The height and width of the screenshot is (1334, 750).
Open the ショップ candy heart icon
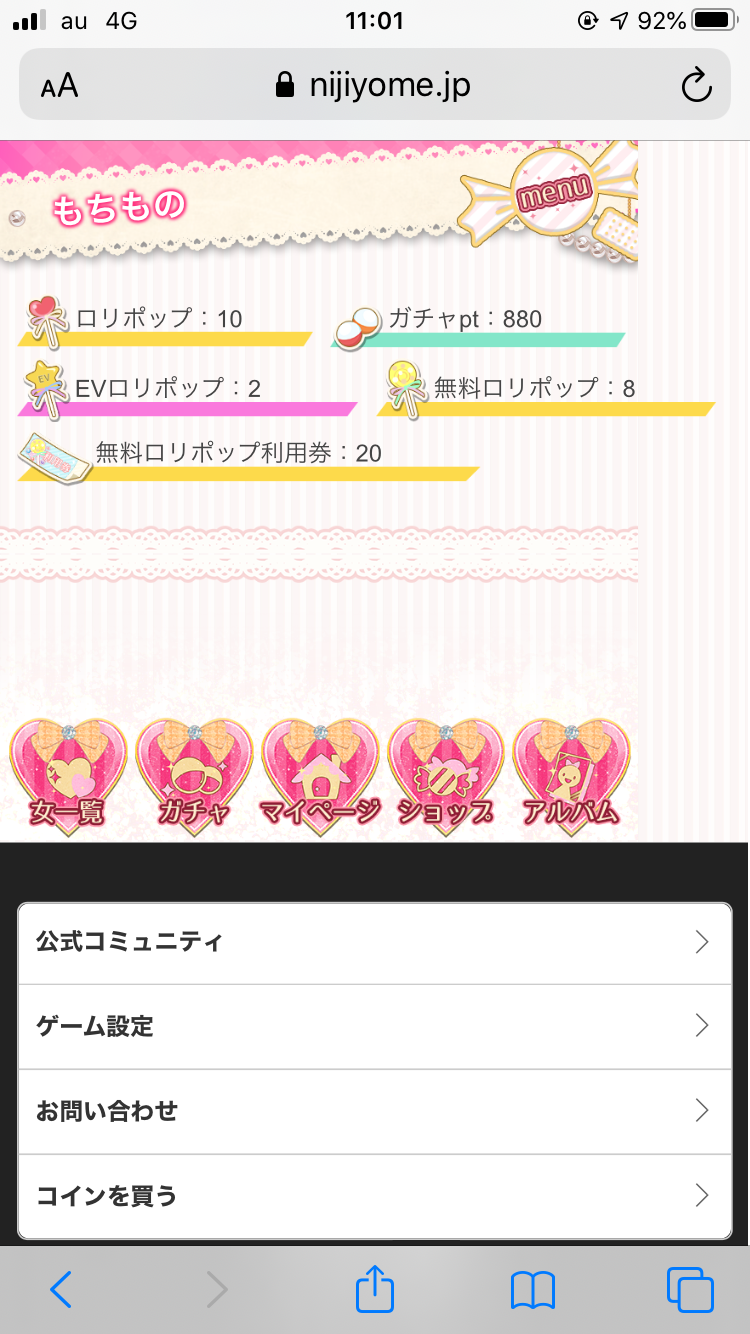[x=446, y=774]
